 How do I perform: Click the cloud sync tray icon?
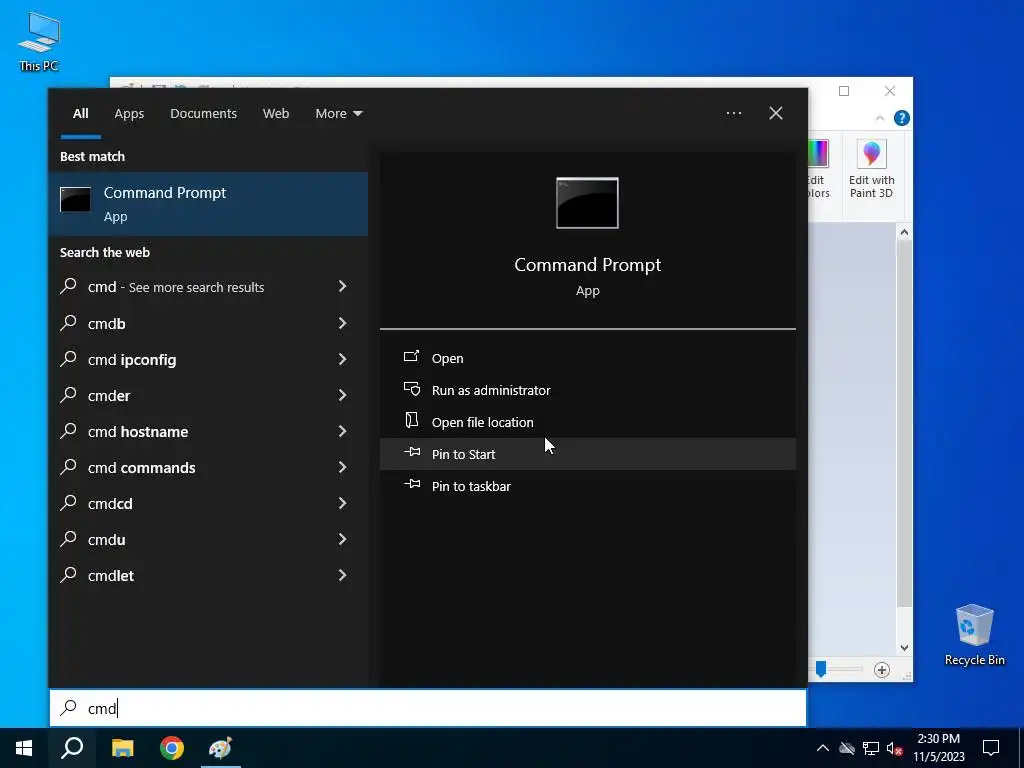tap(847, 748)
